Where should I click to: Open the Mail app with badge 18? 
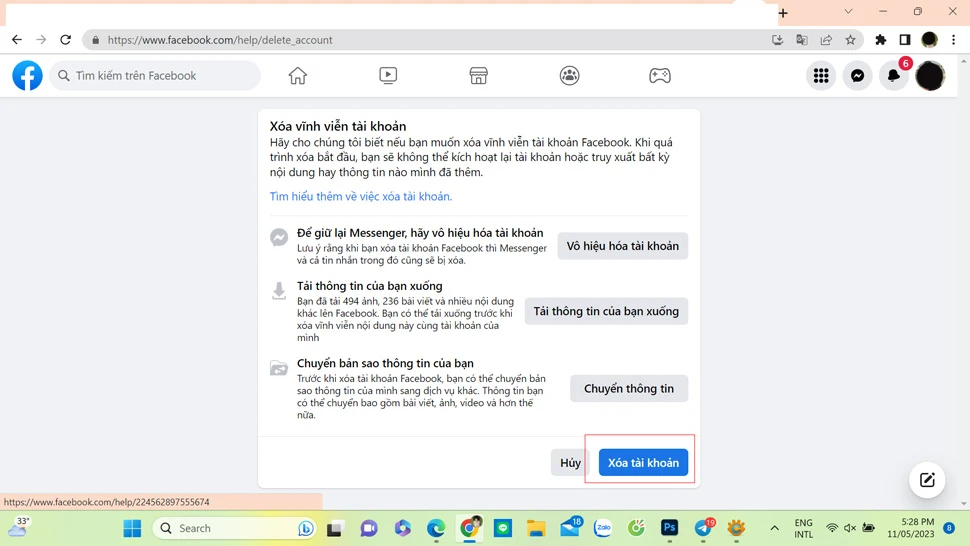tap(570, 527)
